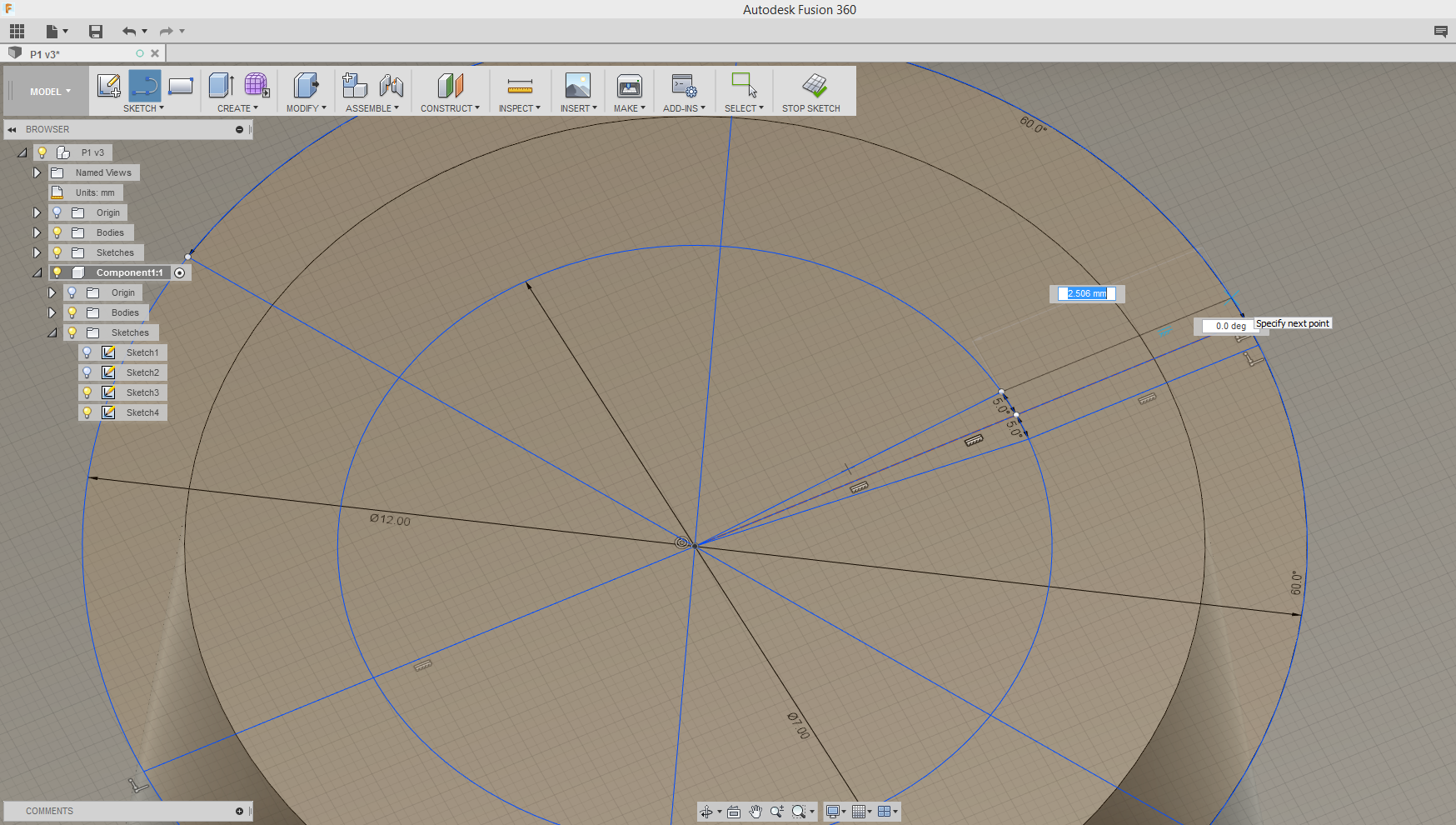The image size is (1456, 825).
Task: Hide Sketch4 with its lightbulb
Action: point(87,412)
